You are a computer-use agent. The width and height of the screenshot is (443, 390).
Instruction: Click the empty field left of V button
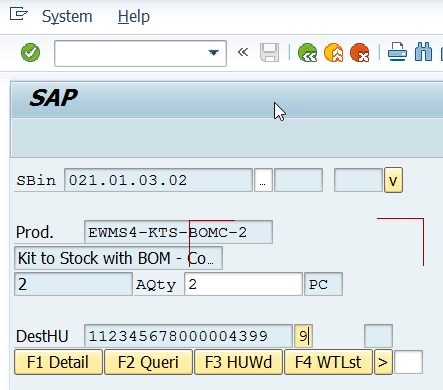(x=358, y=180)
